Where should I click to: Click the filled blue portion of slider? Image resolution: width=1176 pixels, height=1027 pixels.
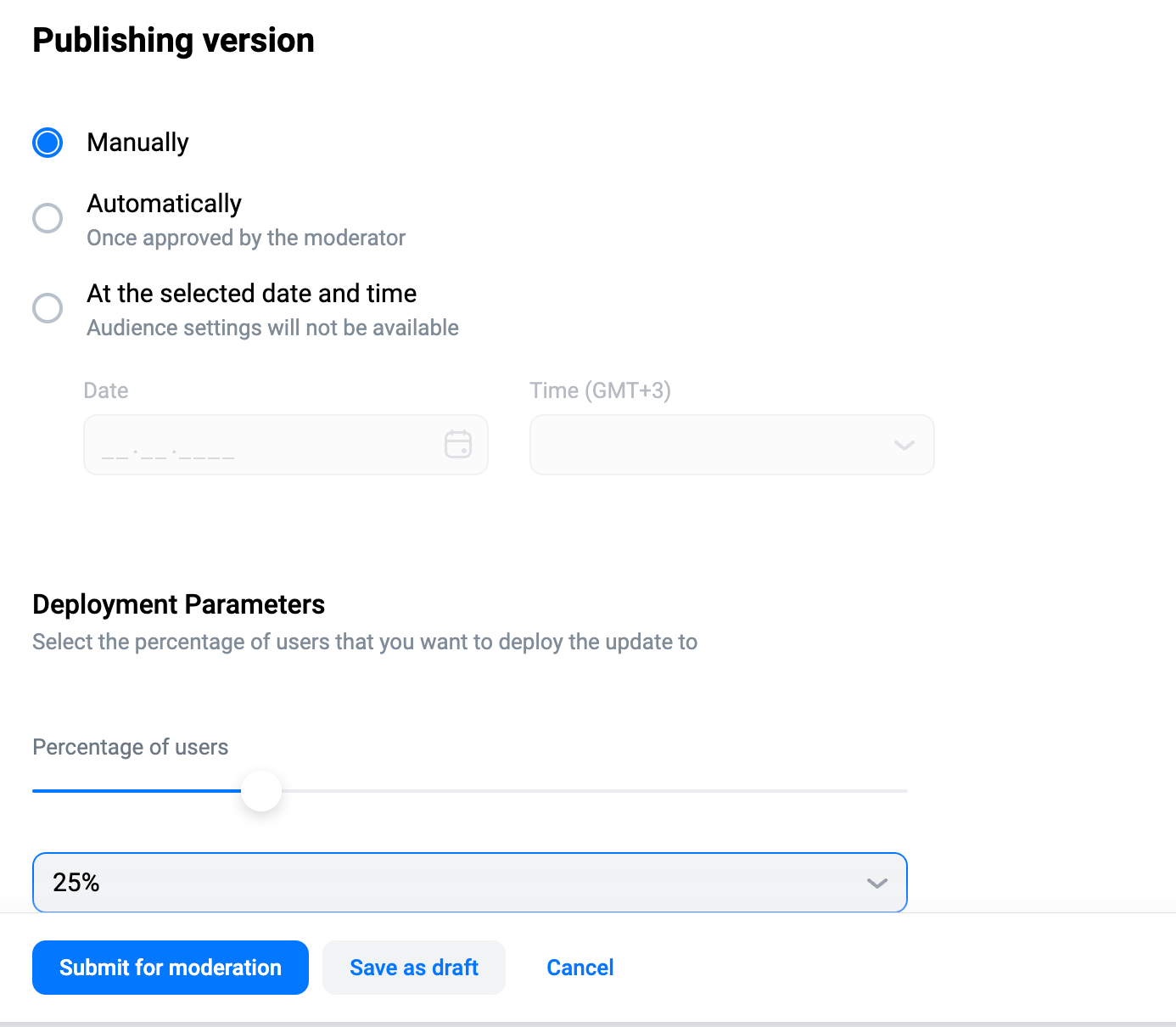pos(137,791)
